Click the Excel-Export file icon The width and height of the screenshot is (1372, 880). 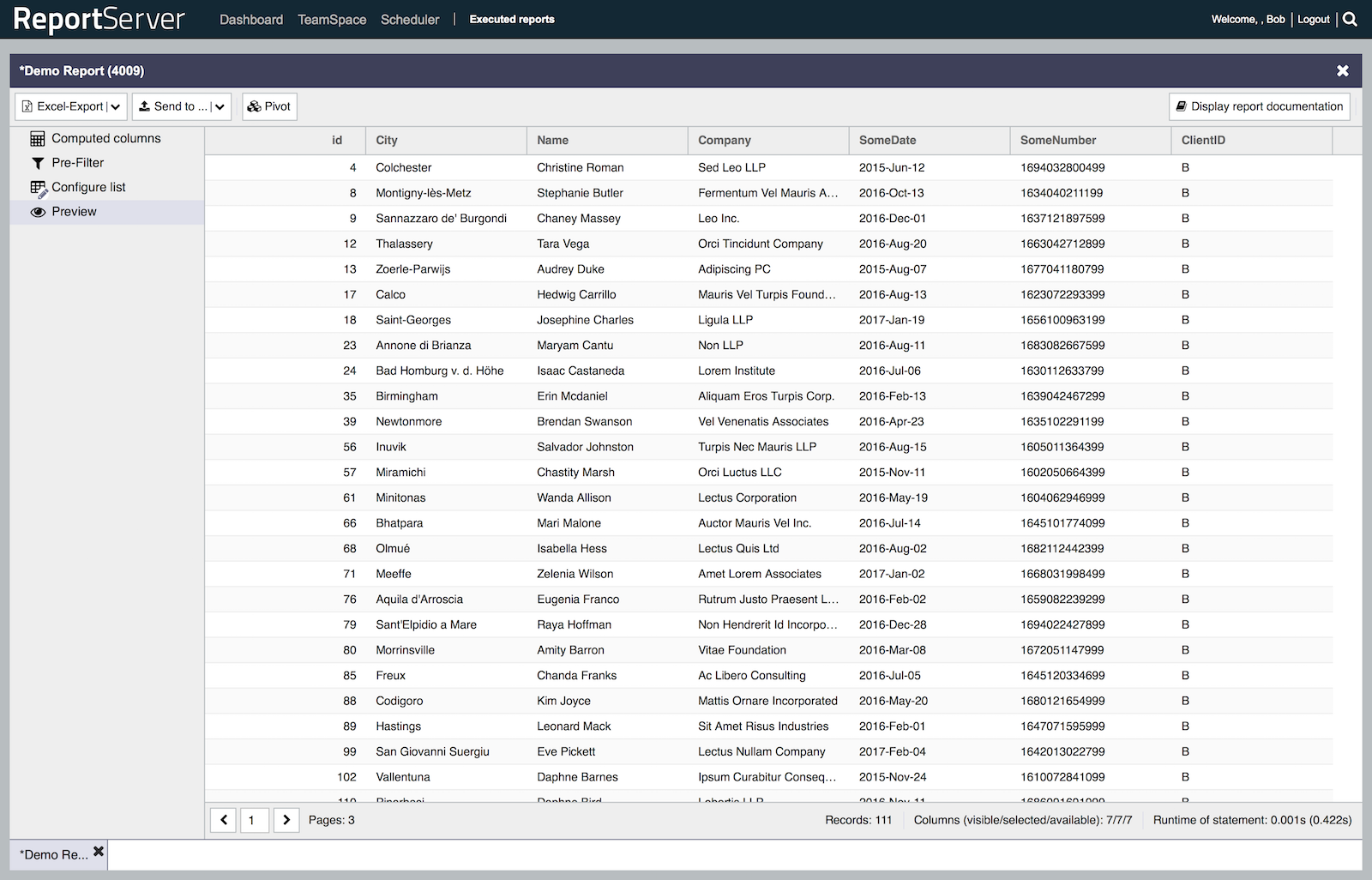coord(27,106)
